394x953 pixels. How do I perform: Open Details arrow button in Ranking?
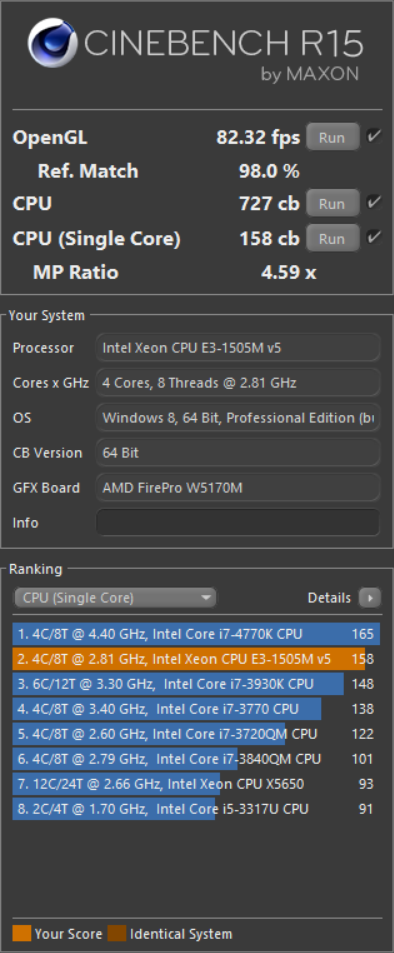pyautogui.click(x=370, y=598)
